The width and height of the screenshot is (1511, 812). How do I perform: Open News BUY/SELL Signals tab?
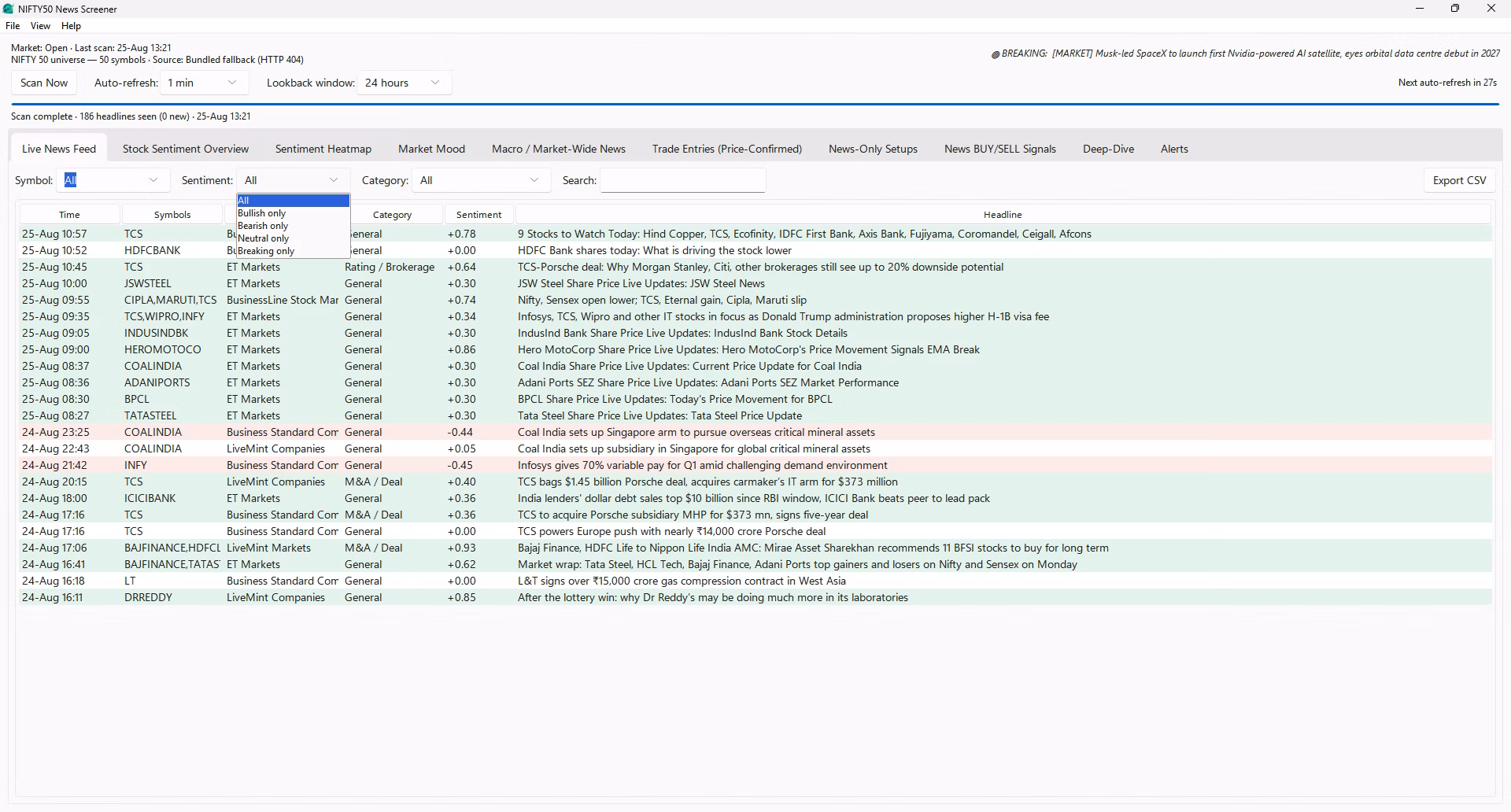click(1000, 149)
